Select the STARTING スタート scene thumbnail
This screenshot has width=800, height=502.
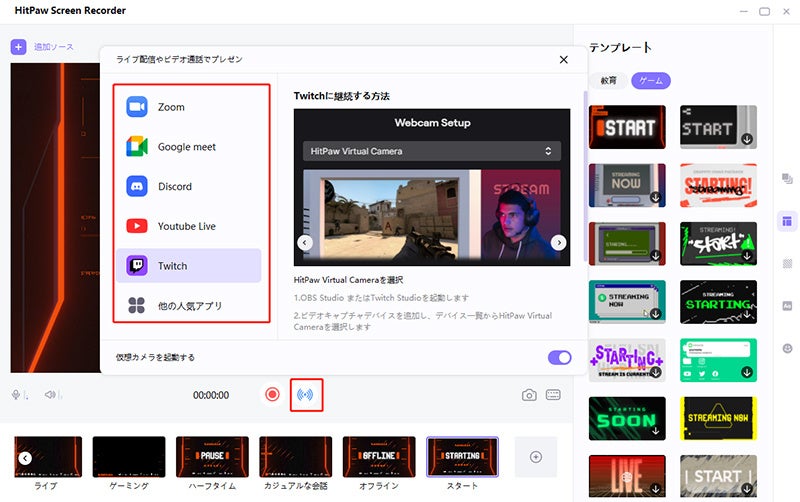(x=462, y=457)
